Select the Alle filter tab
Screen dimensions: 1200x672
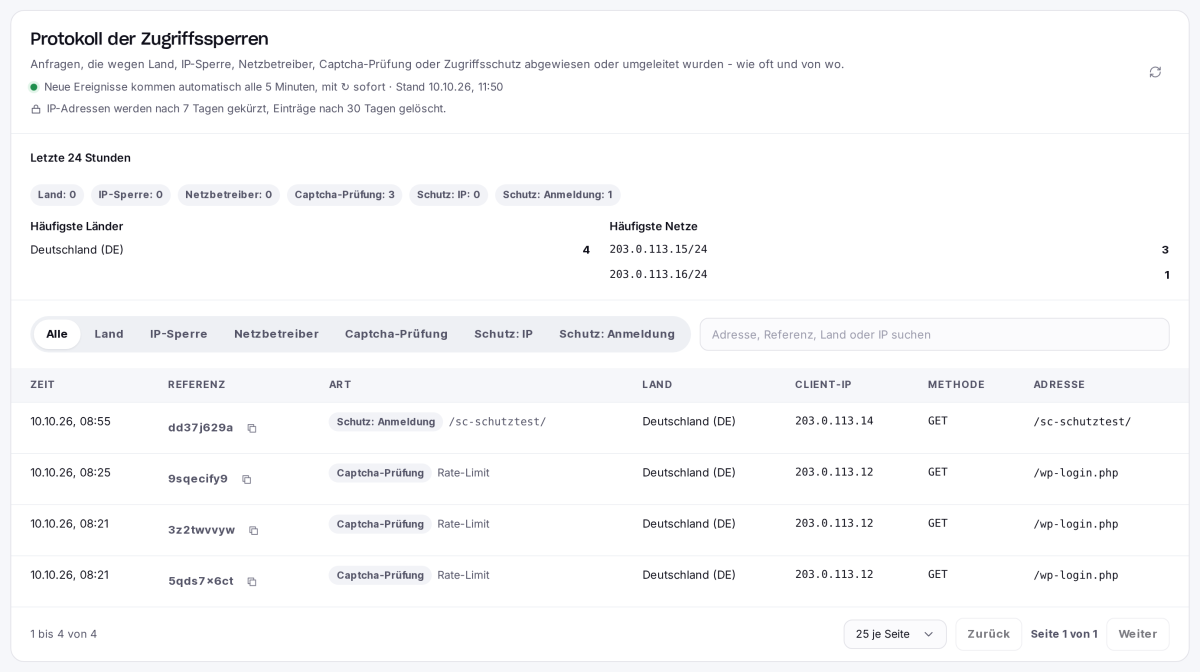[x=57, y=334]
